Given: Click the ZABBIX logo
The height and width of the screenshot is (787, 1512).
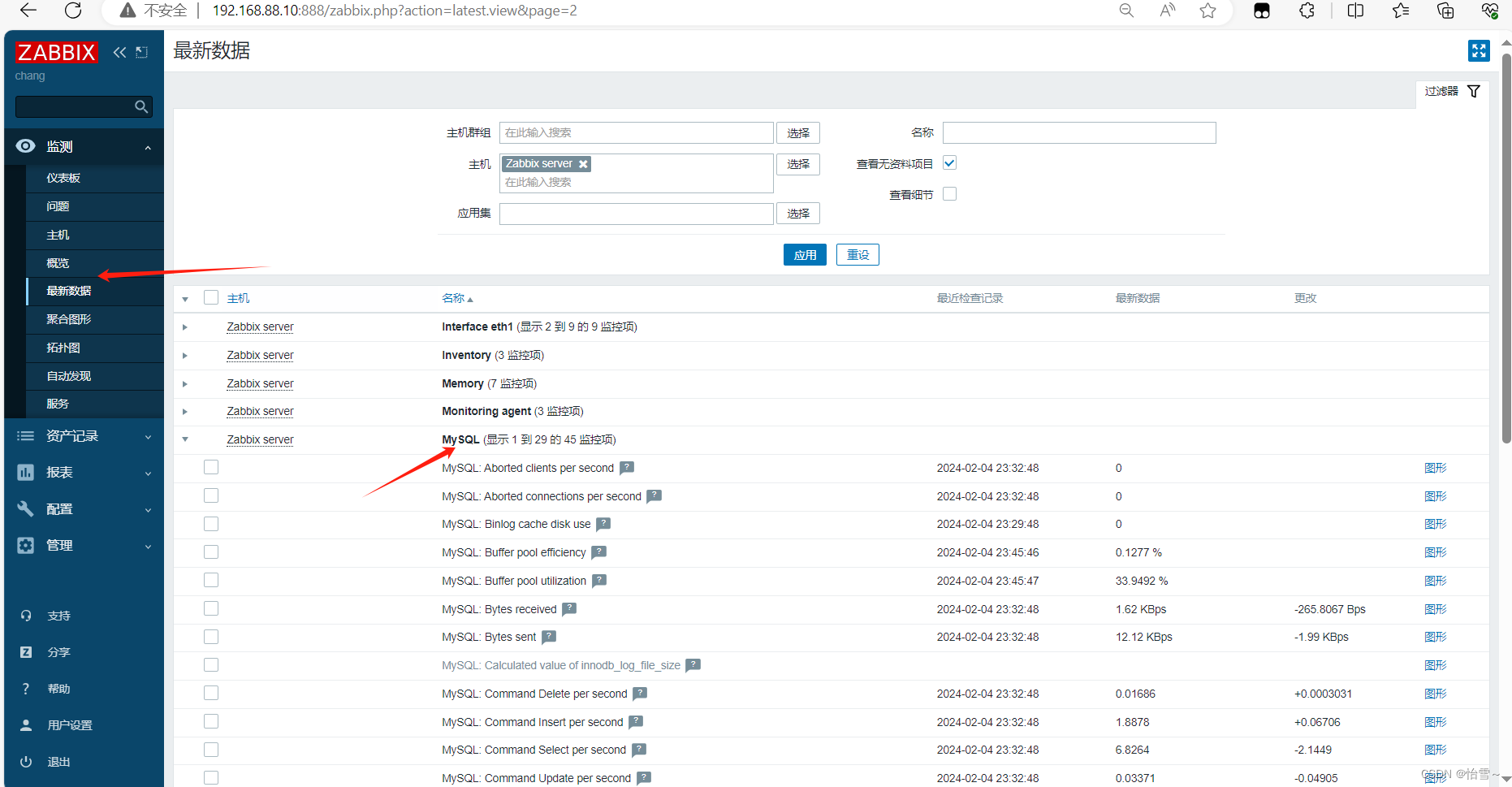Looking at the screenshot, I should pos(57,53).
